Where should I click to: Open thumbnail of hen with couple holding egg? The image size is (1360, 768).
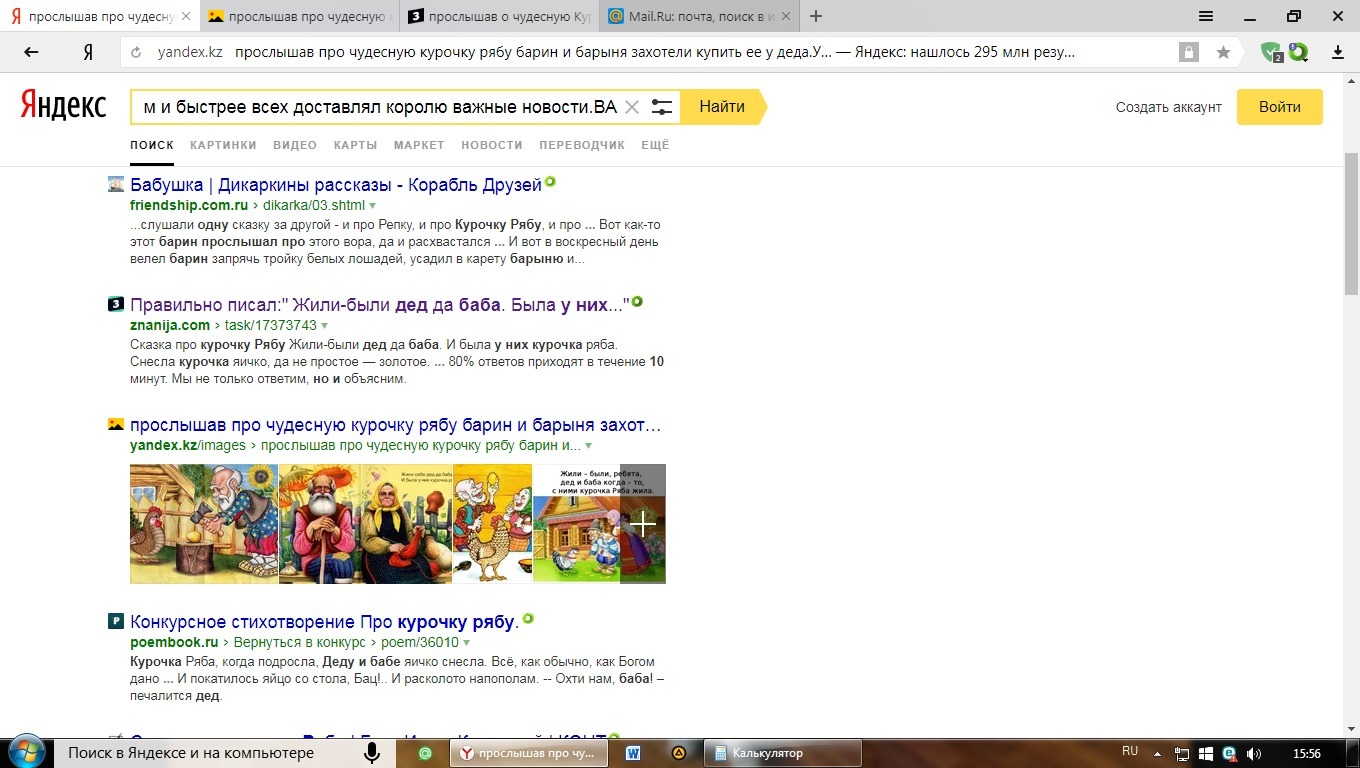(492, 524)
